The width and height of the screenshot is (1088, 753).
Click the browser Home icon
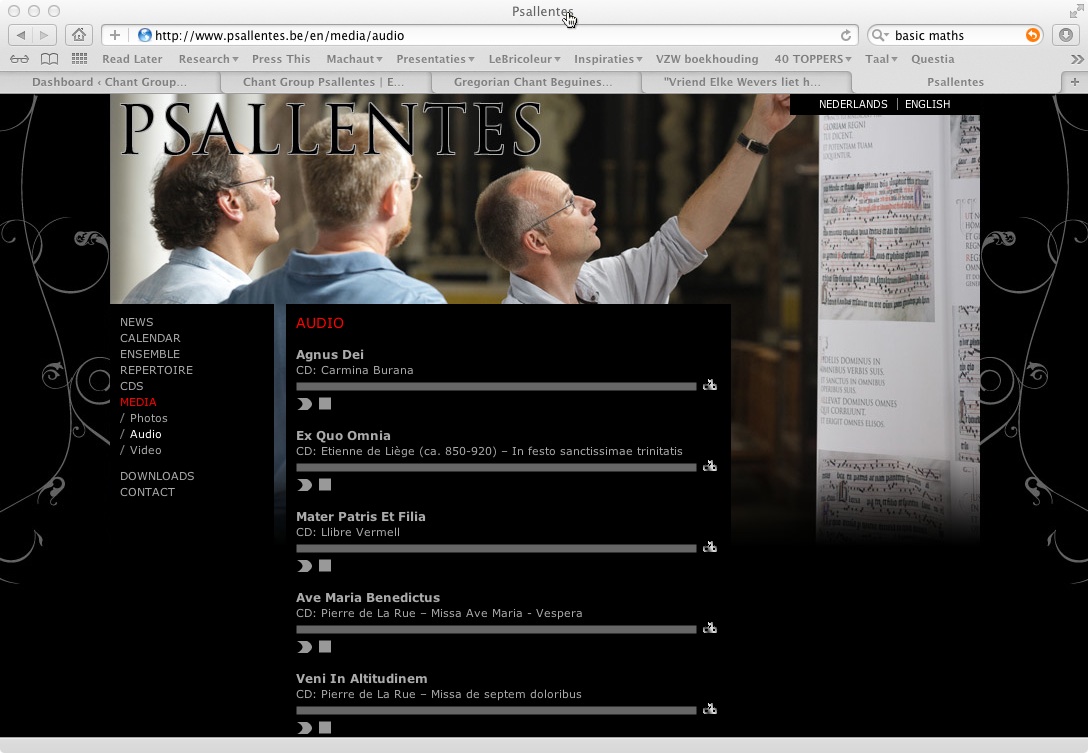[79, 35]
